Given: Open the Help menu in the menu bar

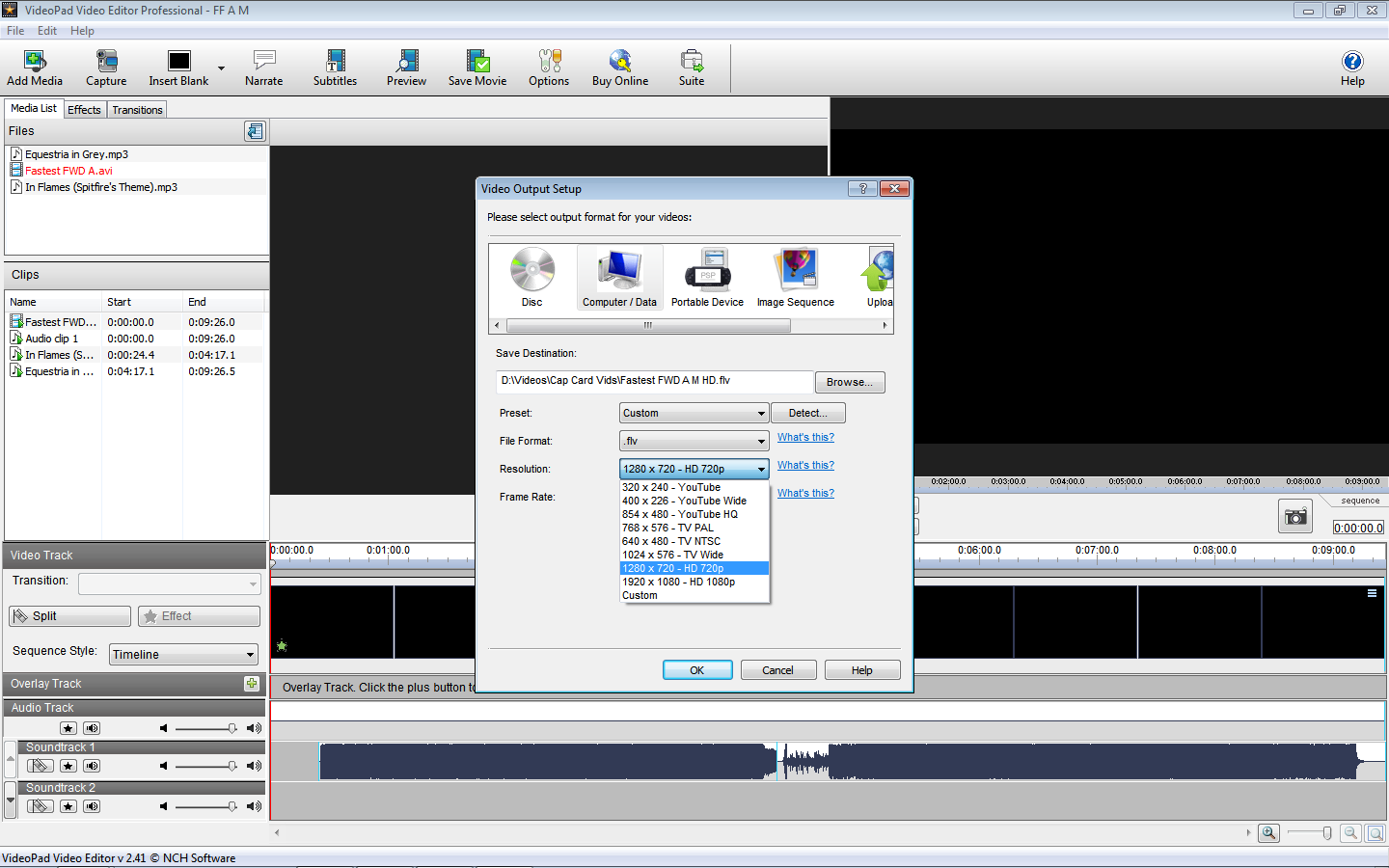Looking at the screenshot, I should point(82,31).
